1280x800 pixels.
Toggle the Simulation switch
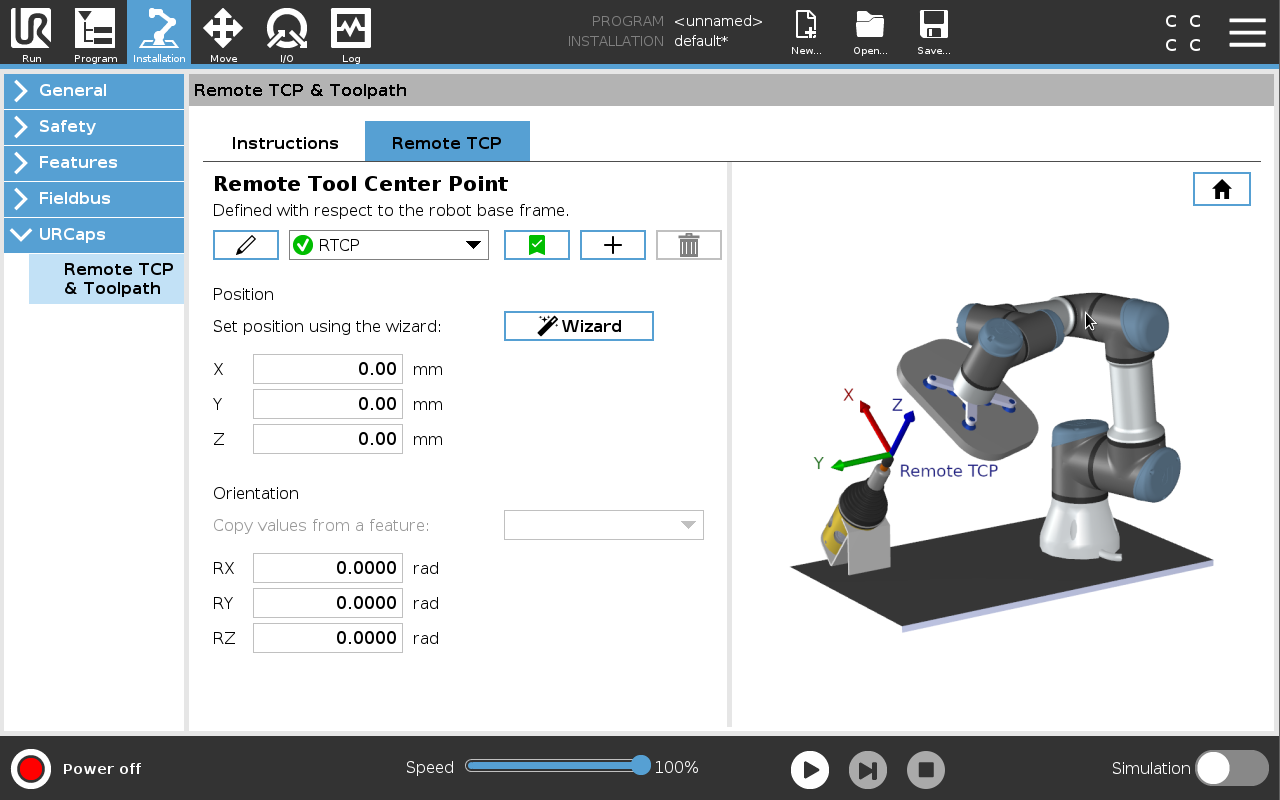[1231, 768]
